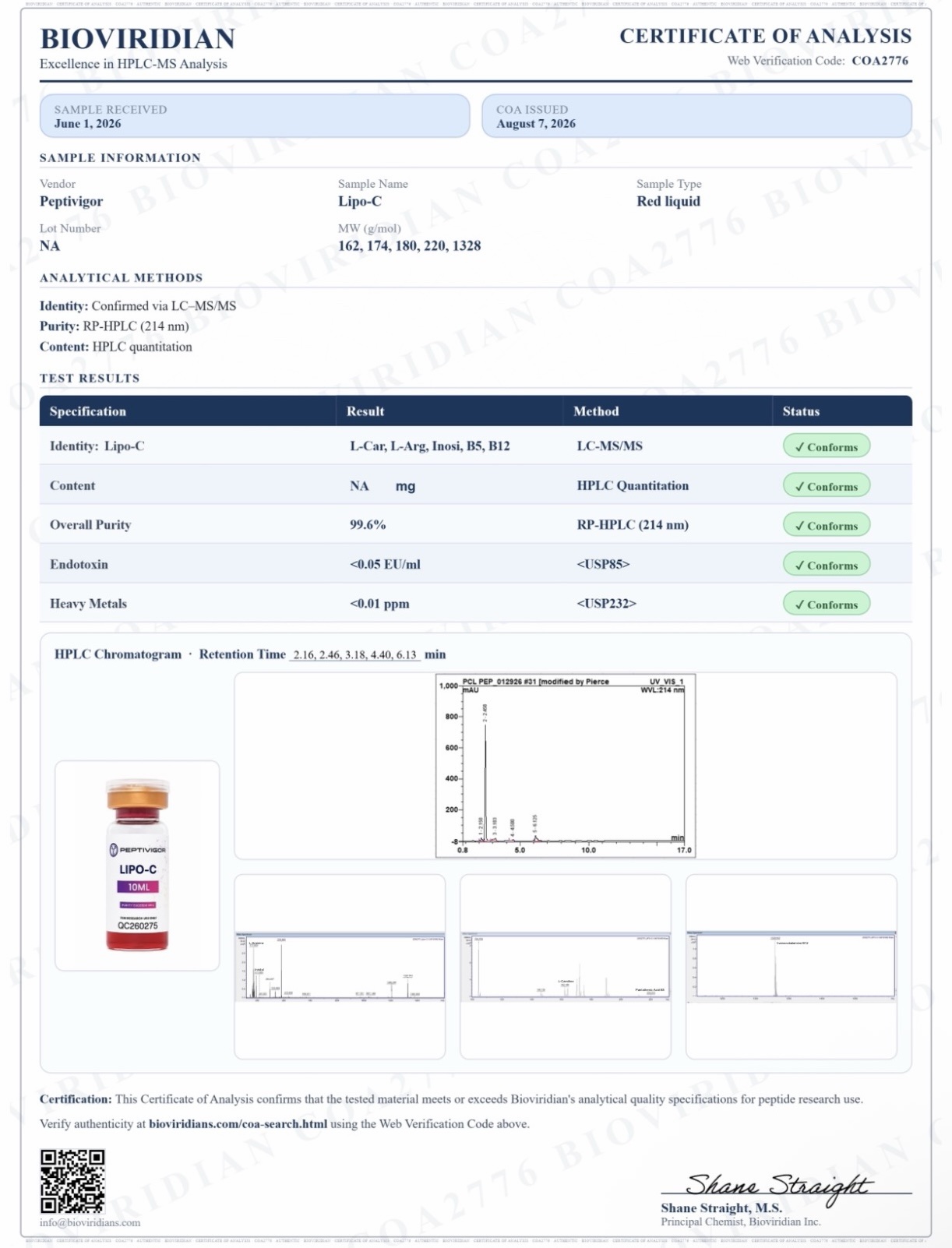Select the Lipo-C vial product photo
Image resolution: width=952 pixels, height=1248 pixels.
click(137, 865)
